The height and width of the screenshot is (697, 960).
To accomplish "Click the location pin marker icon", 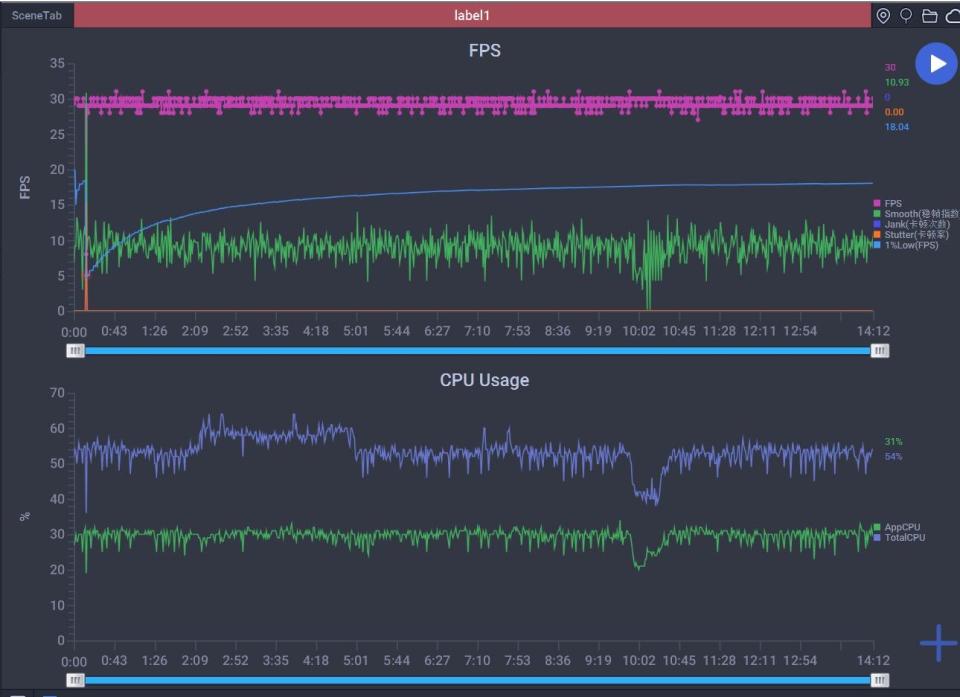I will point(883,16).
